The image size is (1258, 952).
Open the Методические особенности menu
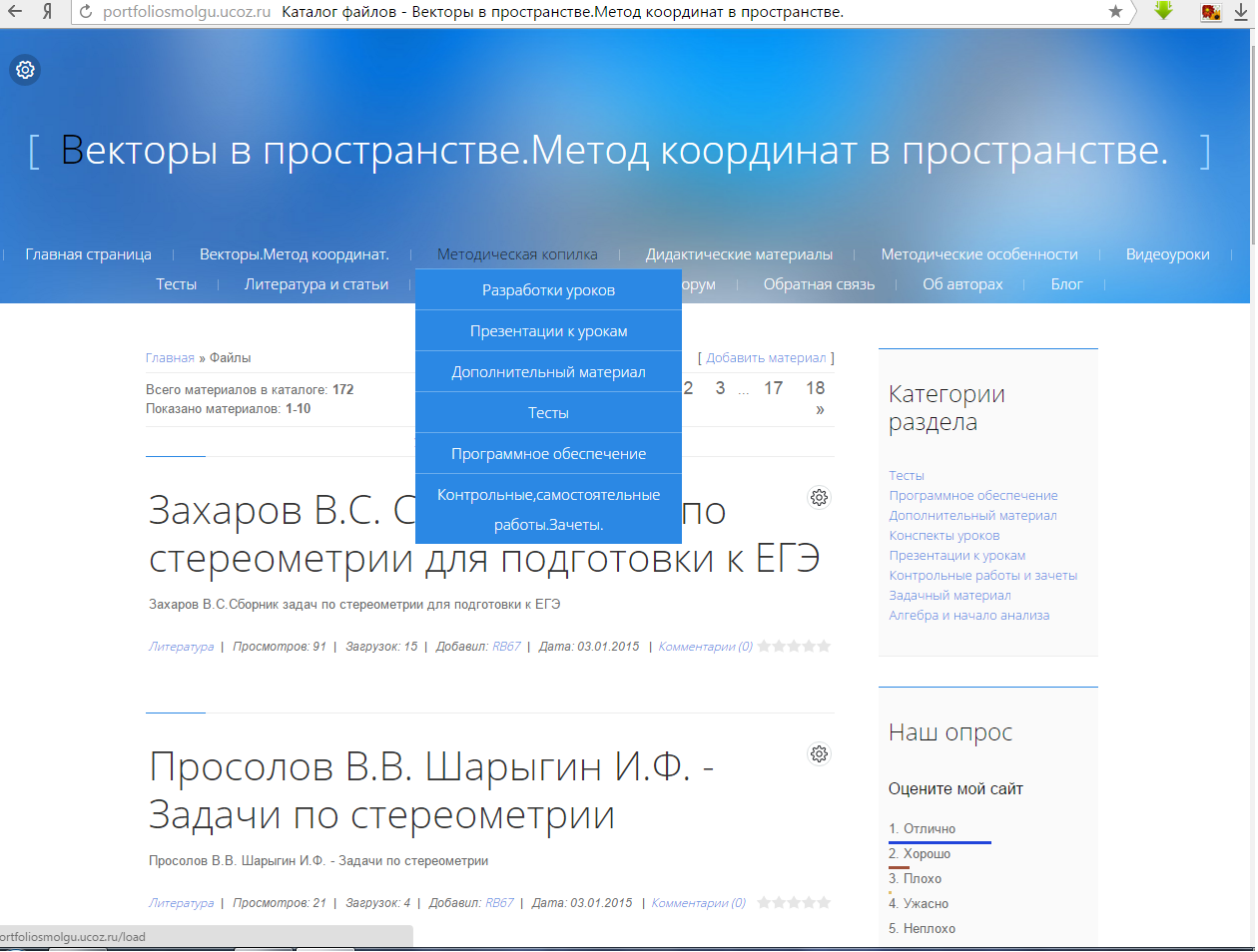click(x=979, y=254)
